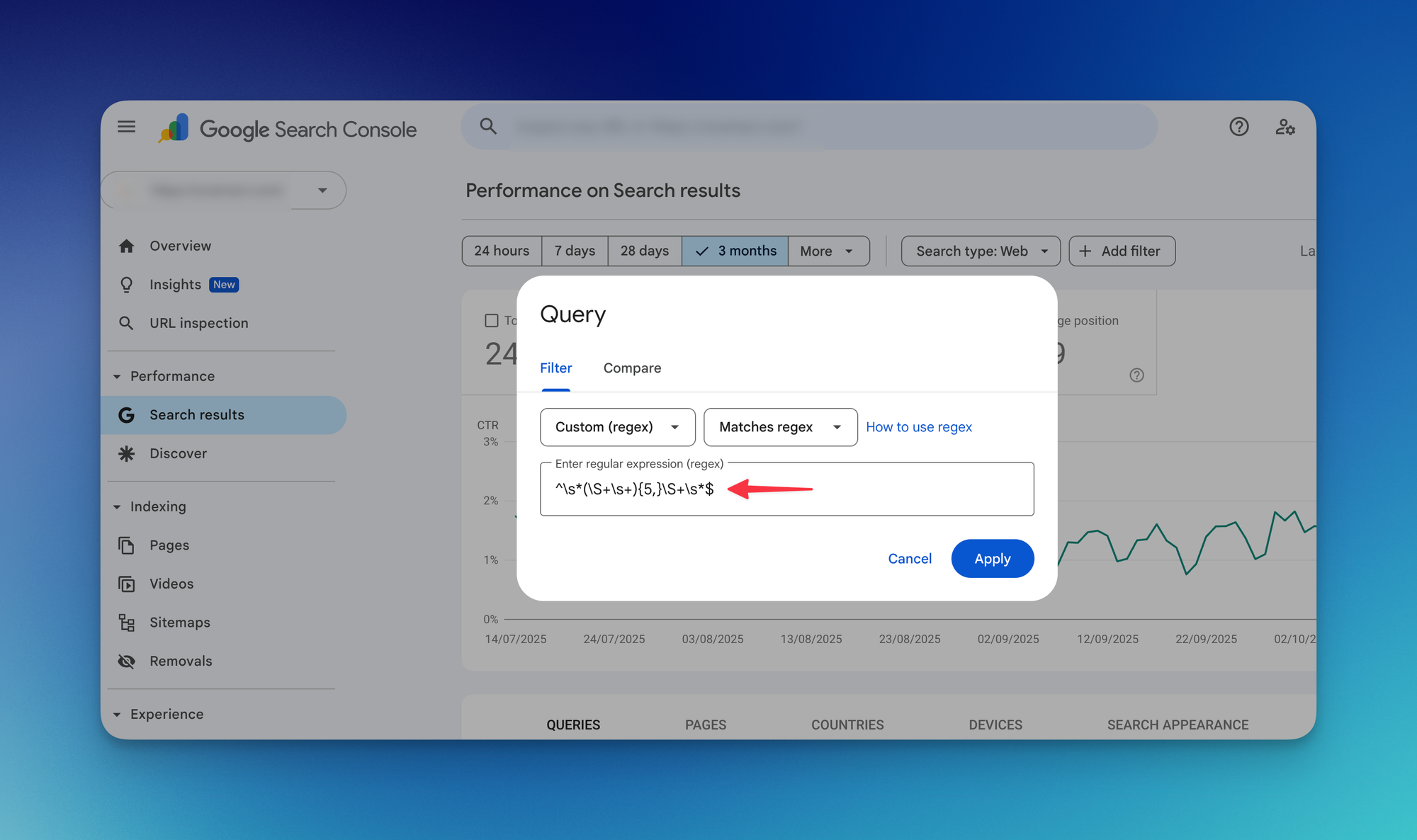Click the Insights lightbulb icon
1417x840 pixels.
pyautogui.click(x=127, y=285)
